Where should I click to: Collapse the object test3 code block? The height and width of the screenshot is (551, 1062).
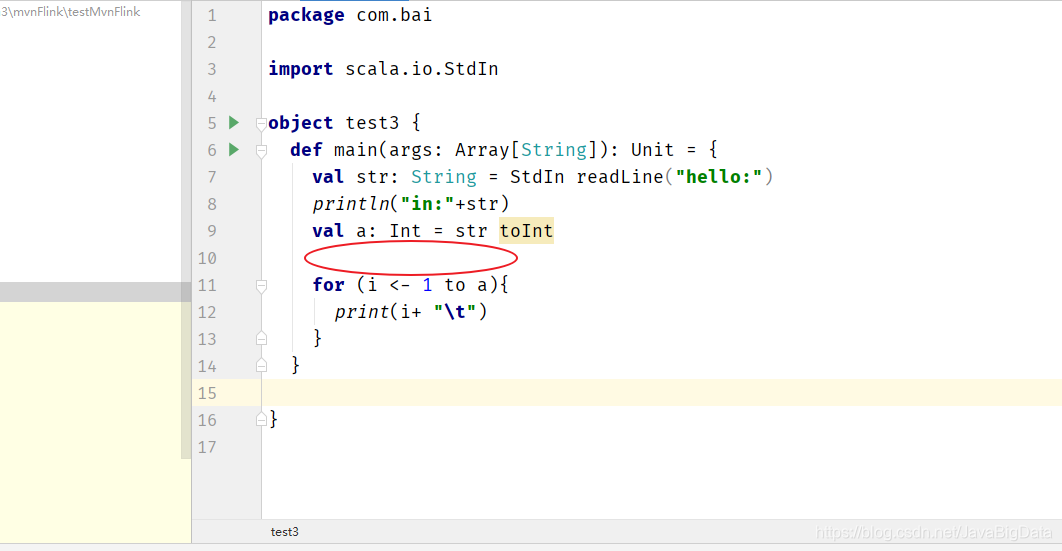pyautogui.click(x=261, y=123)
